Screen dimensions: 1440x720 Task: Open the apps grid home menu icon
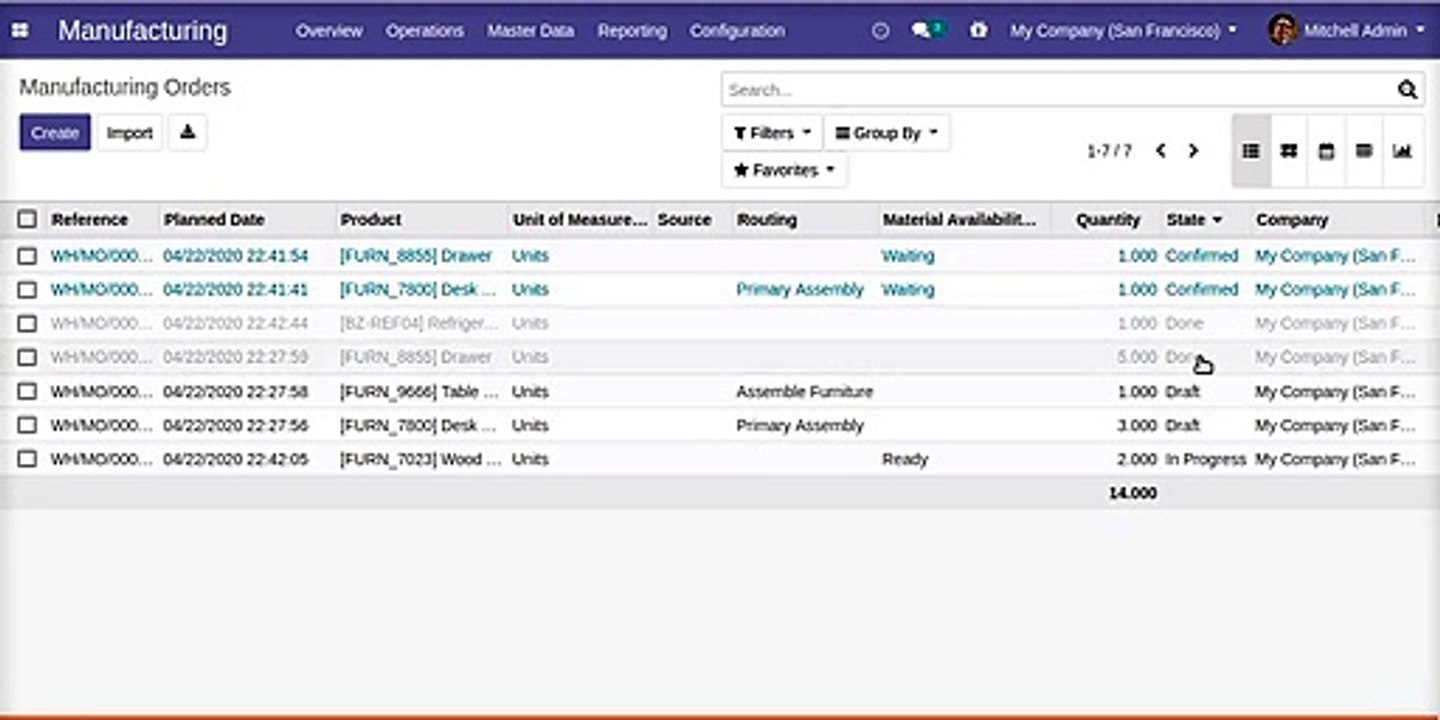[x=20, y=31]
